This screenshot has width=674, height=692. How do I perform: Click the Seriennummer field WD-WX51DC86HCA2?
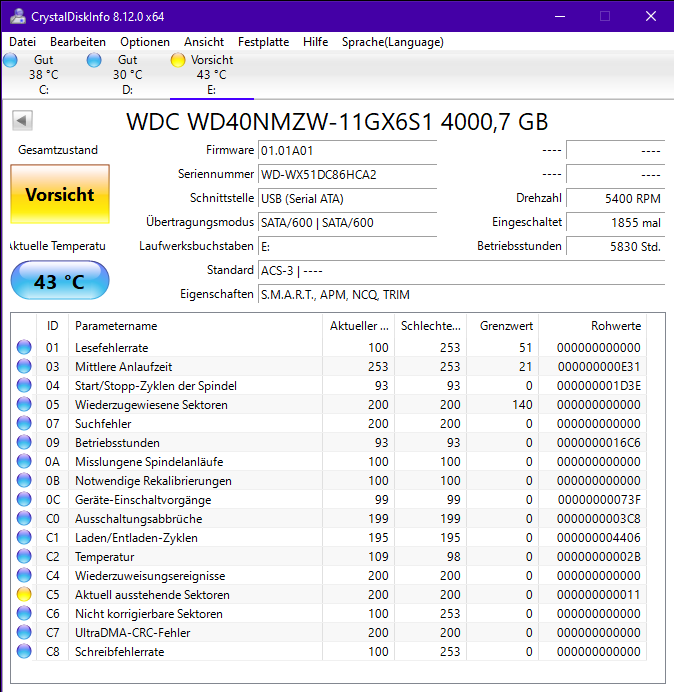click(x=347, y=174)
